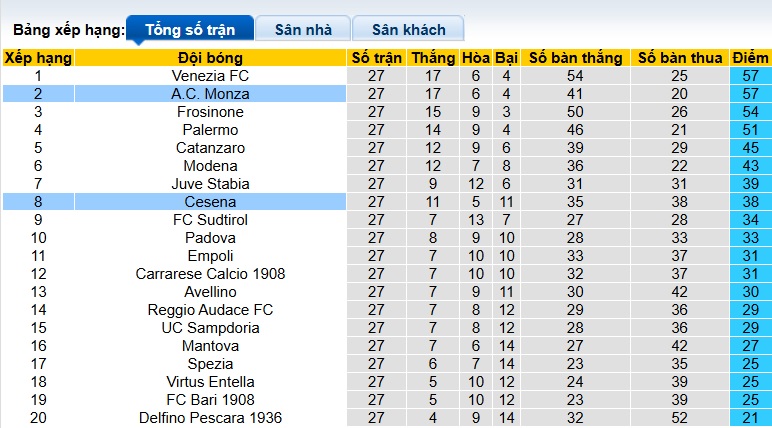
Task: Click the Venezia FC team name
Action: (210, 76)
